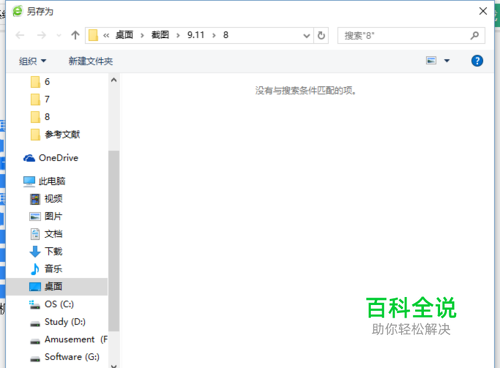Open Software (G:) drive
Screen dimensions: 500x368
point(72,357)
